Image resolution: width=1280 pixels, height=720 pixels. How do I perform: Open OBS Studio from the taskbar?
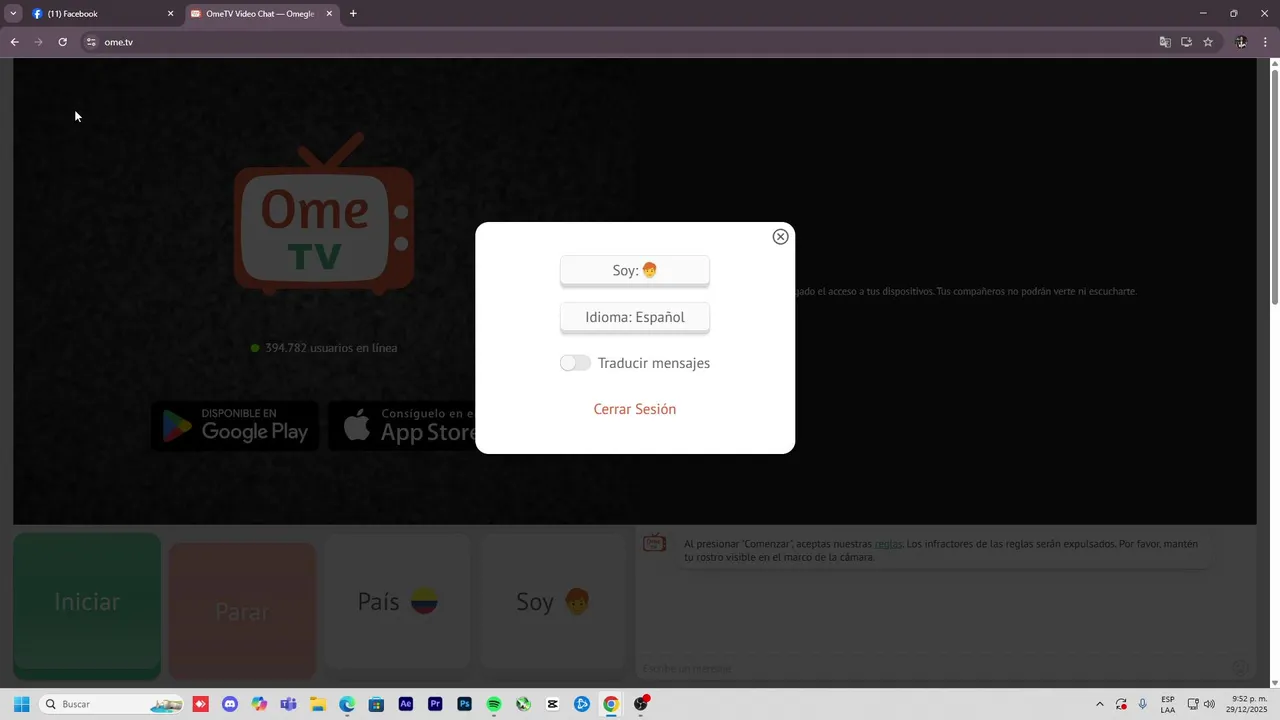641,704
